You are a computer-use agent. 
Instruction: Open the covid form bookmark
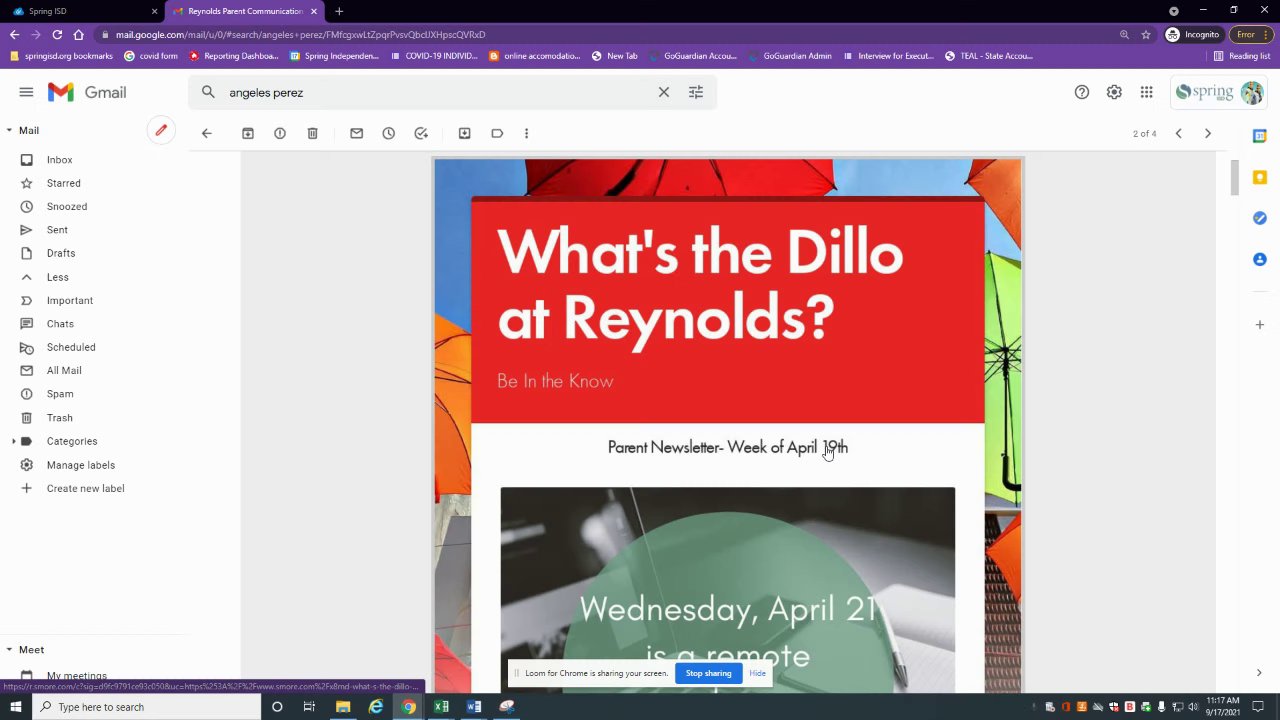point(151,56)
